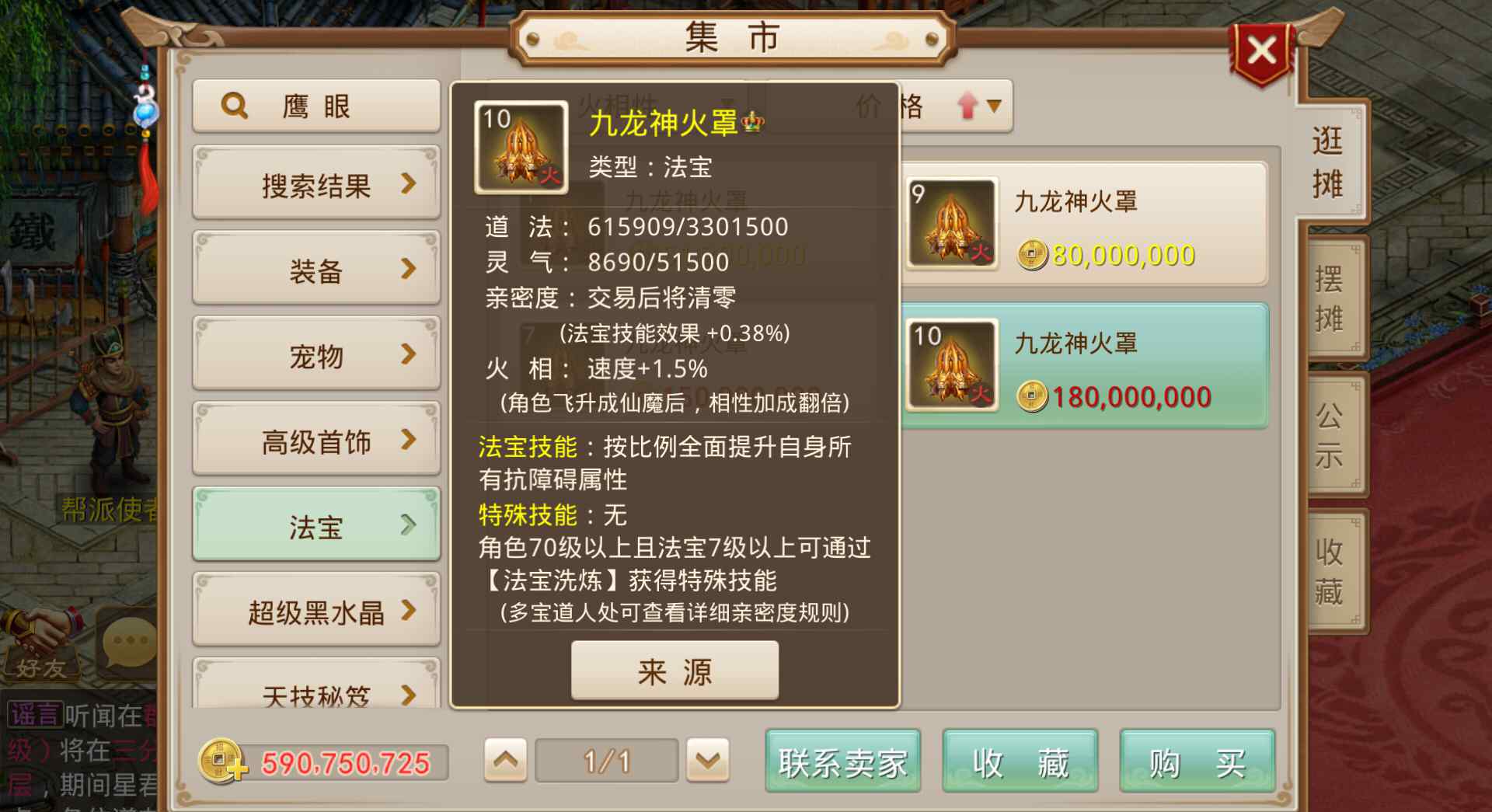
Task: Switch to the 摆摊 side tab
Action: 1330,298
